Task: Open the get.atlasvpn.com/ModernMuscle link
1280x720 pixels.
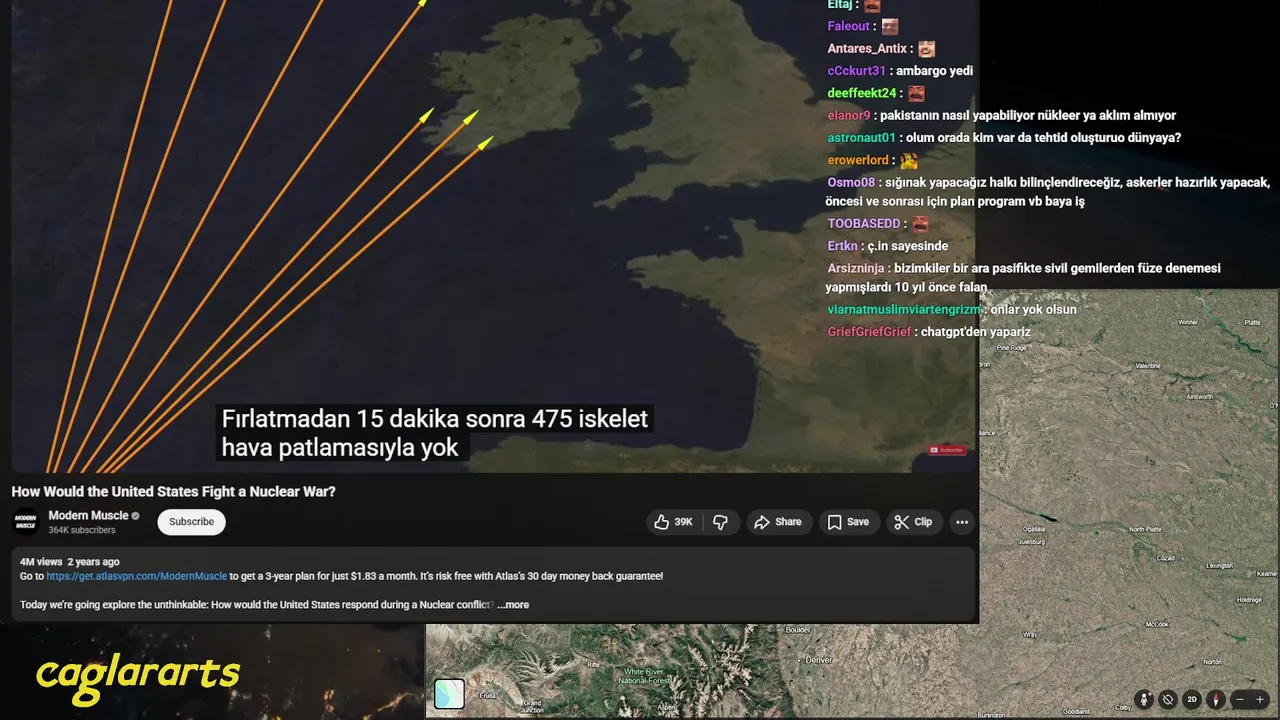Action: click(x=136, y=576)
